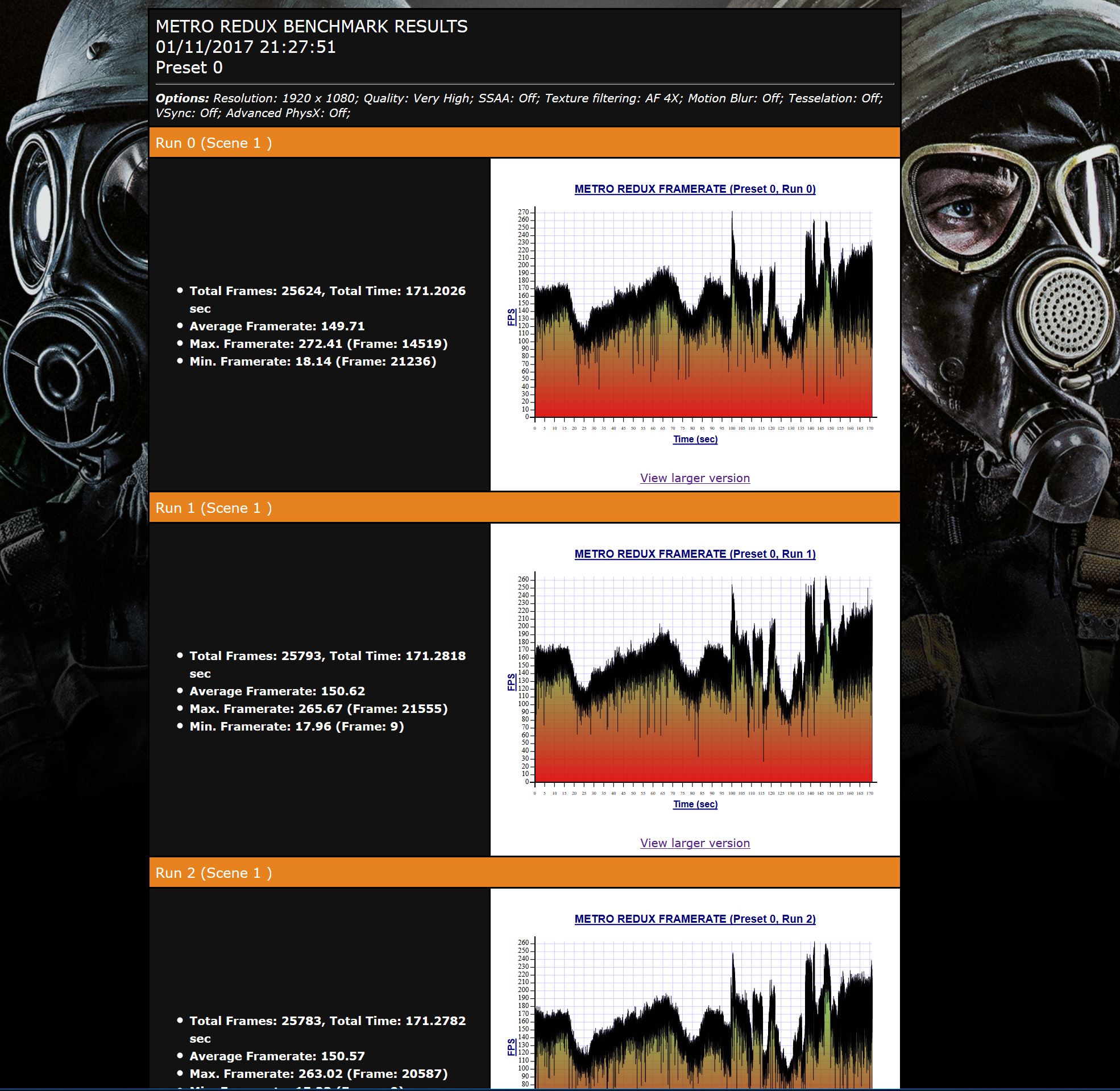This screenshot has width=1120, height=1091.
Task: Click 'METRO REDUX FRAMERATE (Preset 0, Run 0)' title
Action: tap(694, 189)
